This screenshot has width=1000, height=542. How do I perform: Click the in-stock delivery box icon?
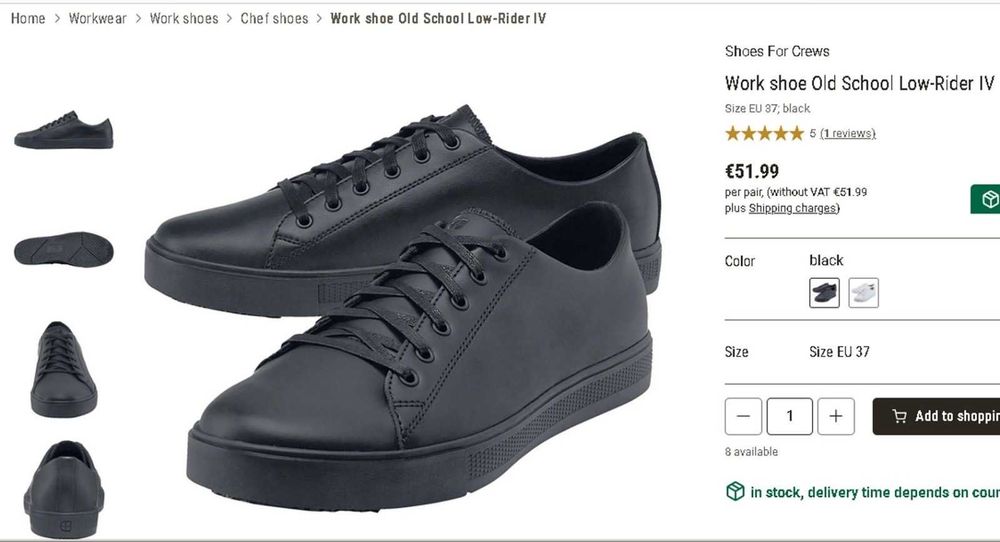point(735,491)
